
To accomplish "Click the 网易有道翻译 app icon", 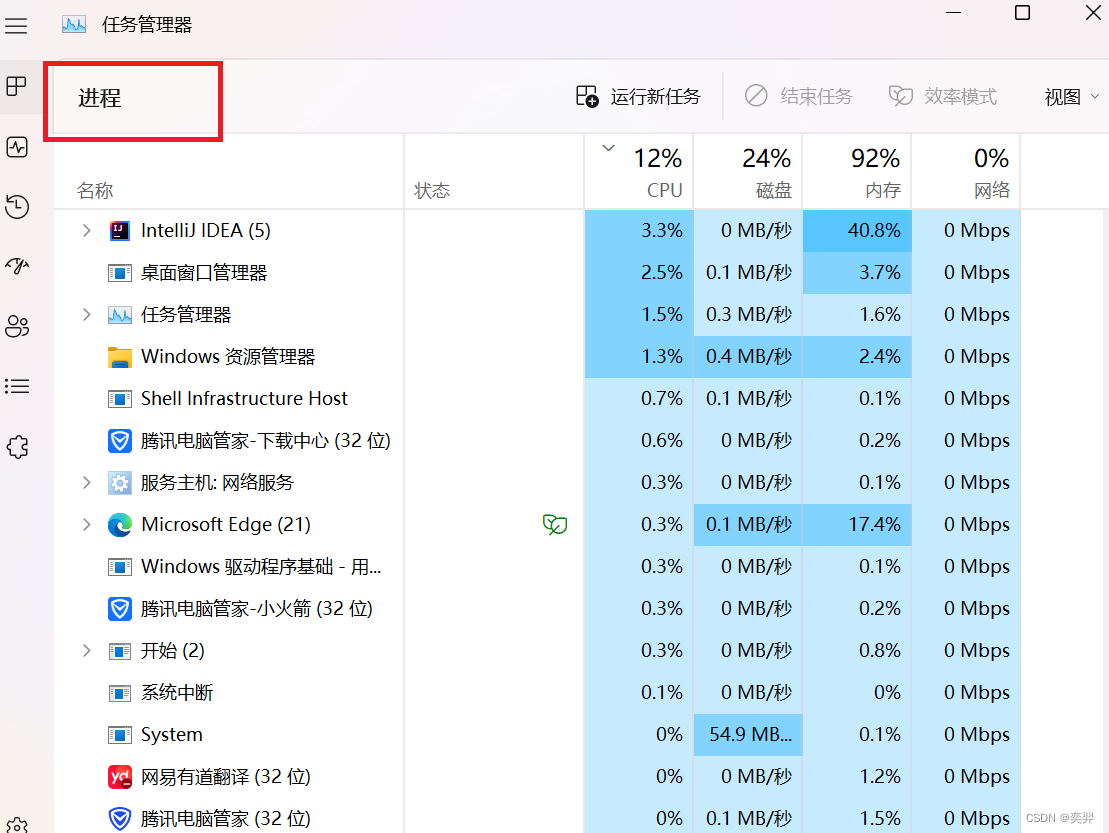I will click(x=120, y=777).
